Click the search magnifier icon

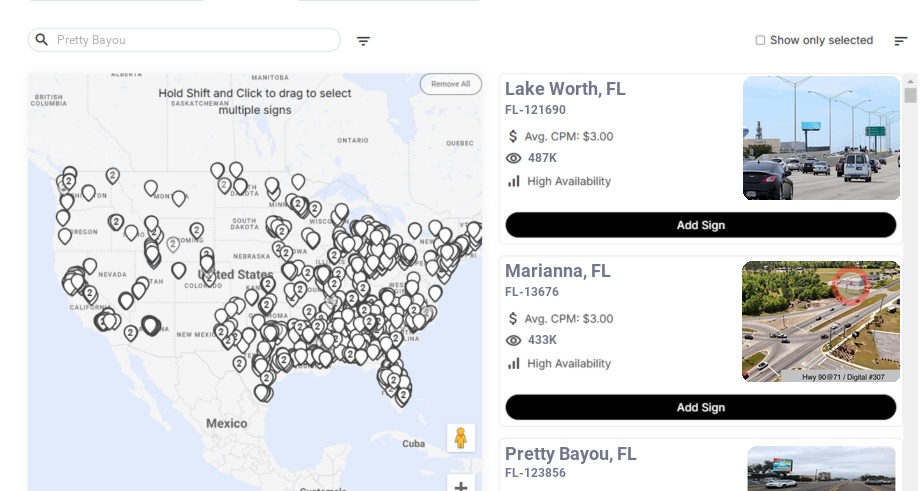click(x=42, y=40)
